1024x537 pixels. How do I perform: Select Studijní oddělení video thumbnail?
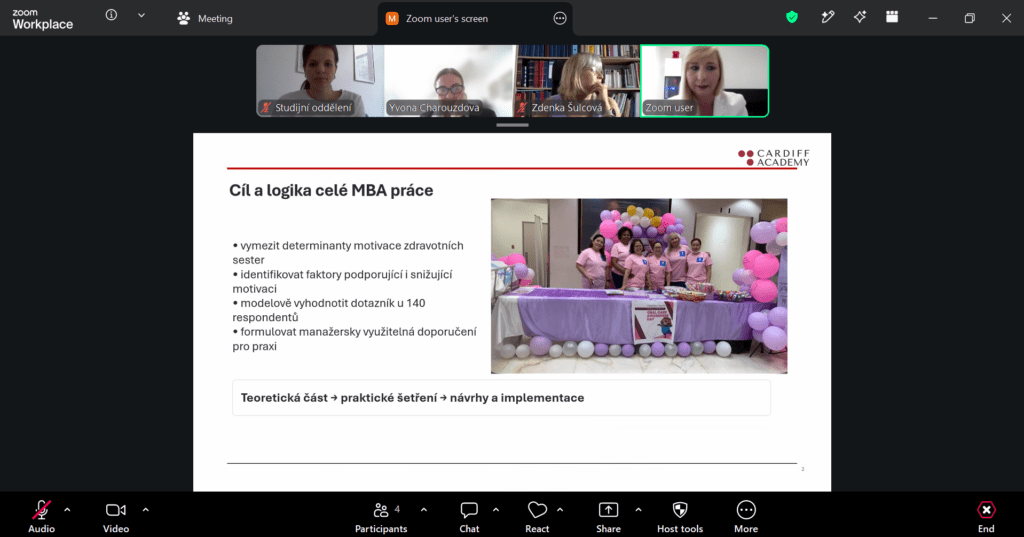pos(320,81)
